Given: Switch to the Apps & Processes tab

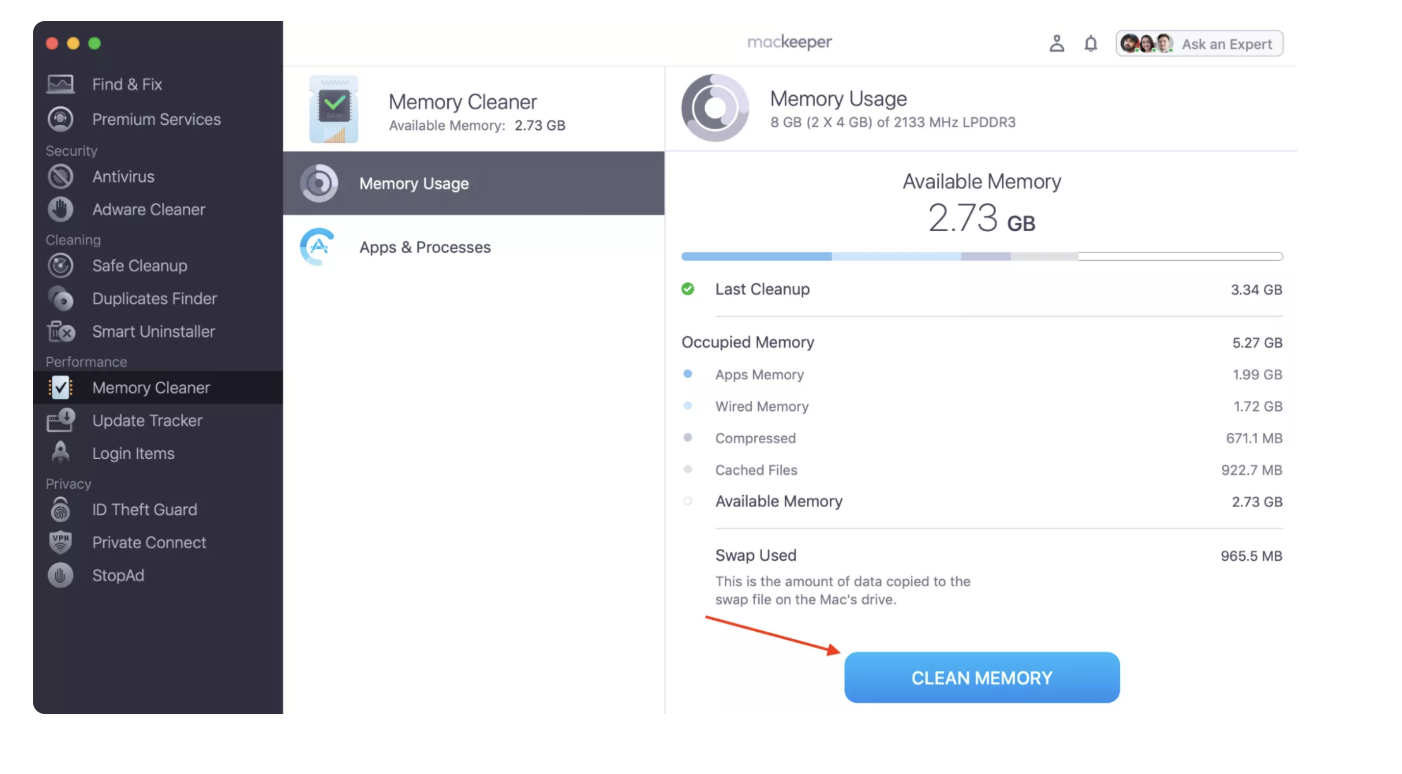Looking at the screenshot, I should (x=425, y=246).
